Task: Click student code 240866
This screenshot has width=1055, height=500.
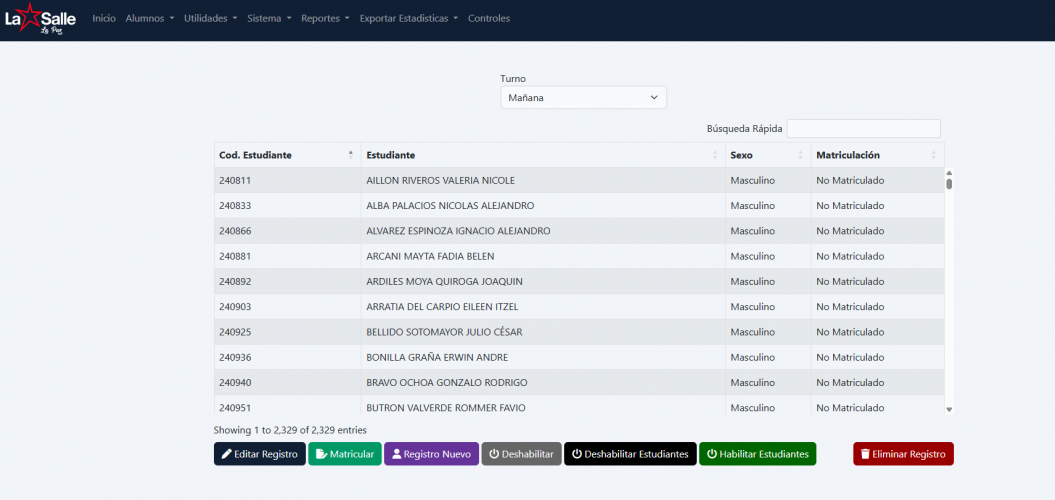Action: pyautogui.click(x=235, y=231)
